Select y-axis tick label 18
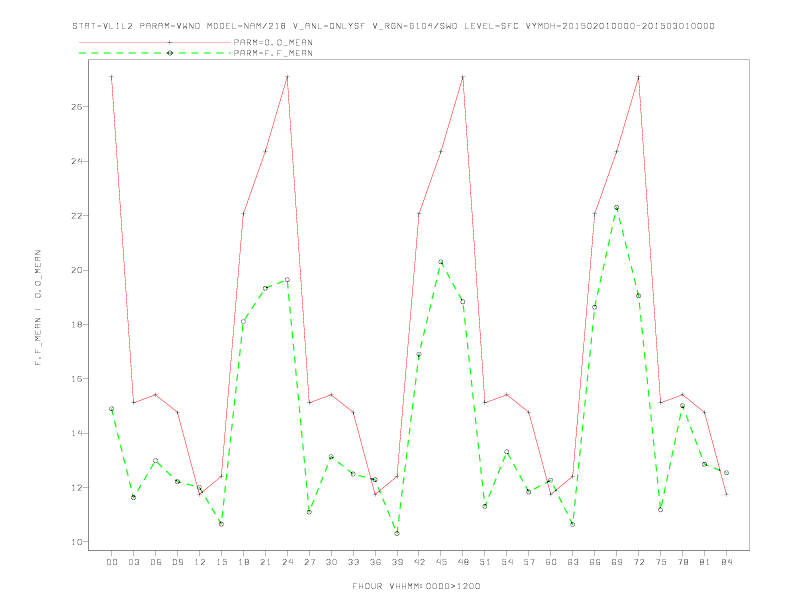 (x=77, y=325)
